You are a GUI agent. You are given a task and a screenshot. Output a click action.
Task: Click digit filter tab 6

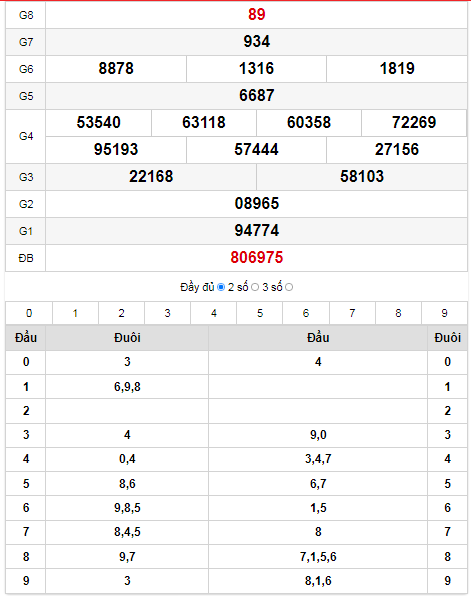coord(306,313)
